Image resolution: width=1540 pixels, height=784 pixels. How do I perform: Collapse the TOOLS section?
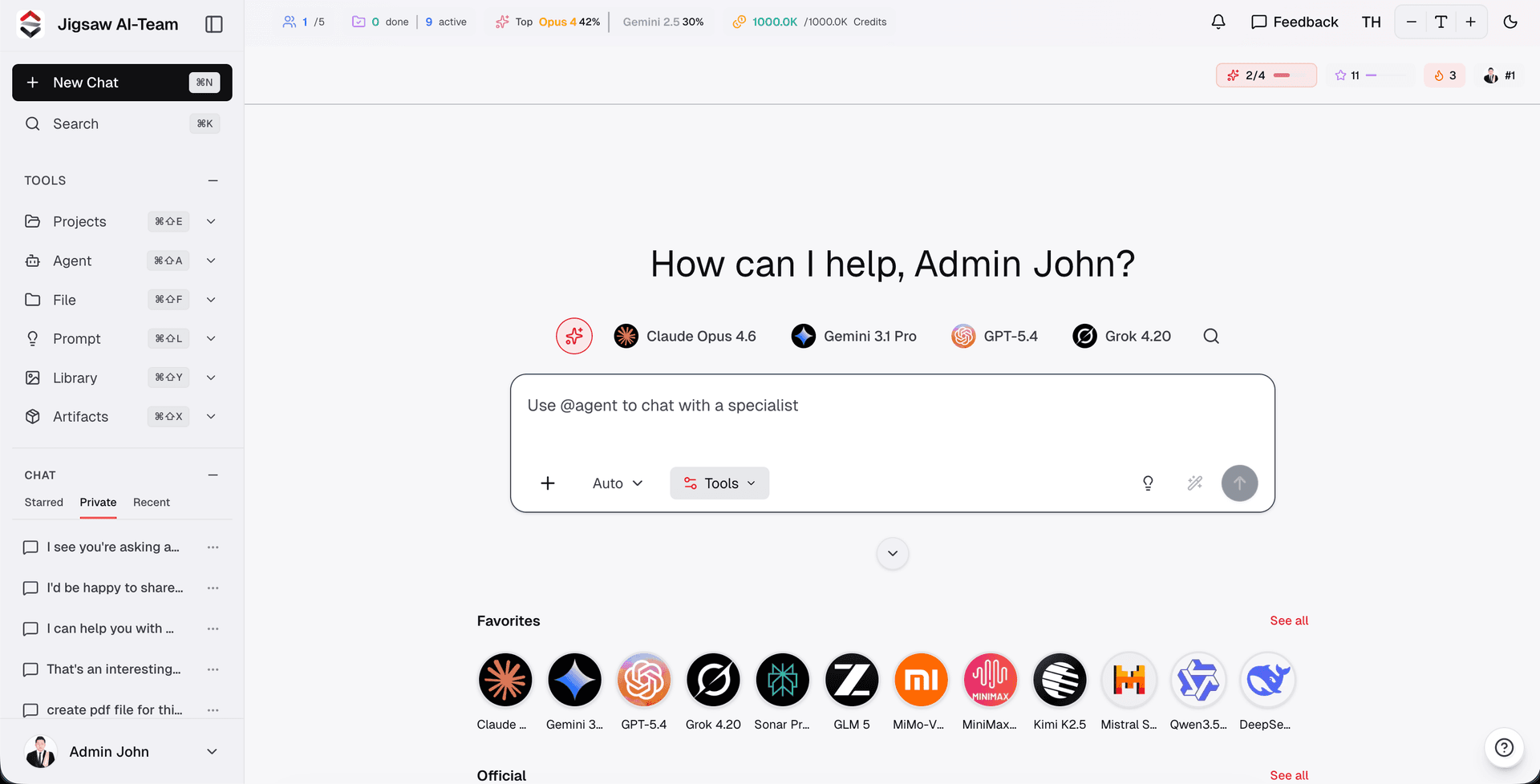tap(213, 180)
